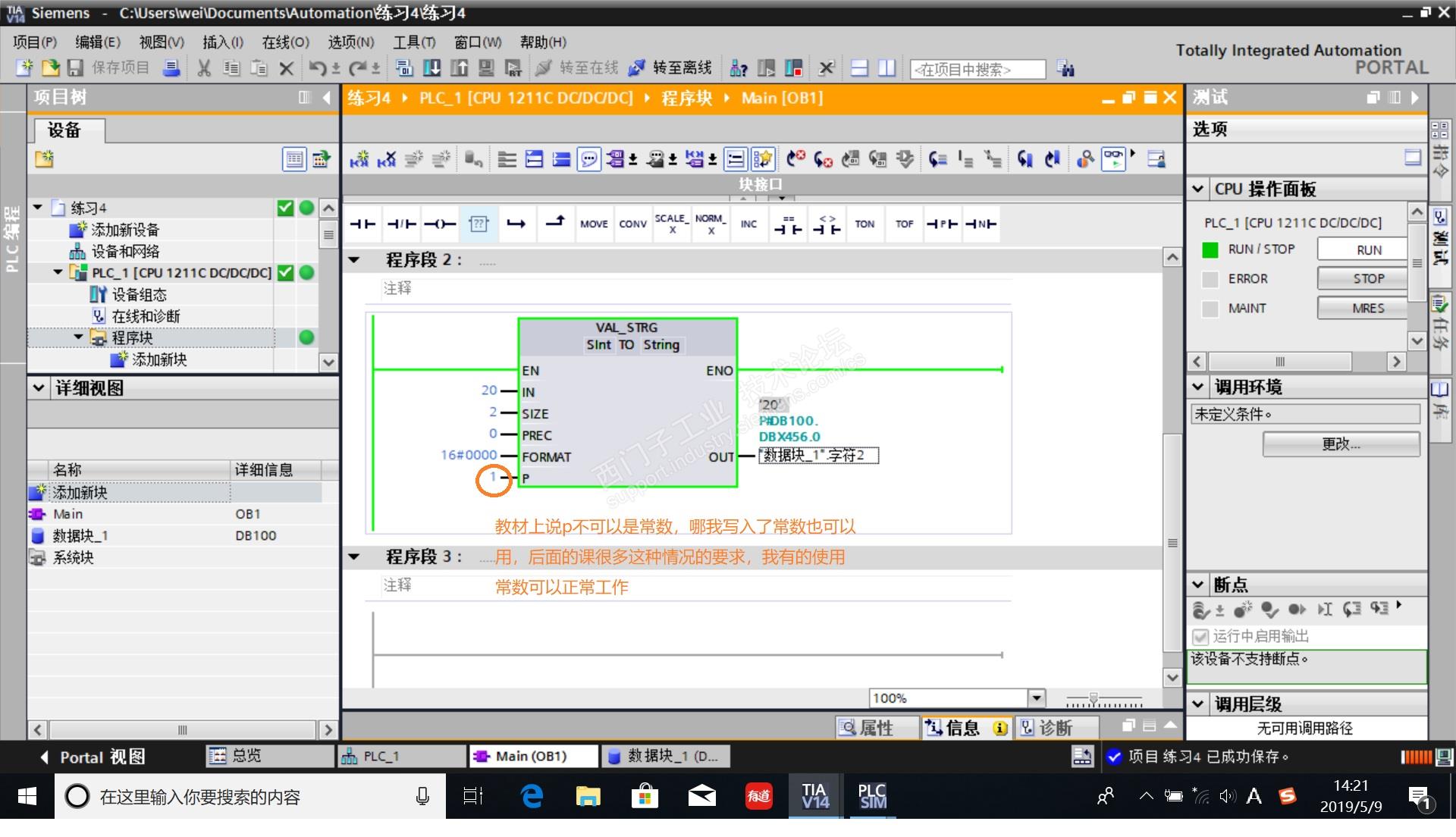
Task: Insert TON timer instruction
Action: tap(864, 224)
